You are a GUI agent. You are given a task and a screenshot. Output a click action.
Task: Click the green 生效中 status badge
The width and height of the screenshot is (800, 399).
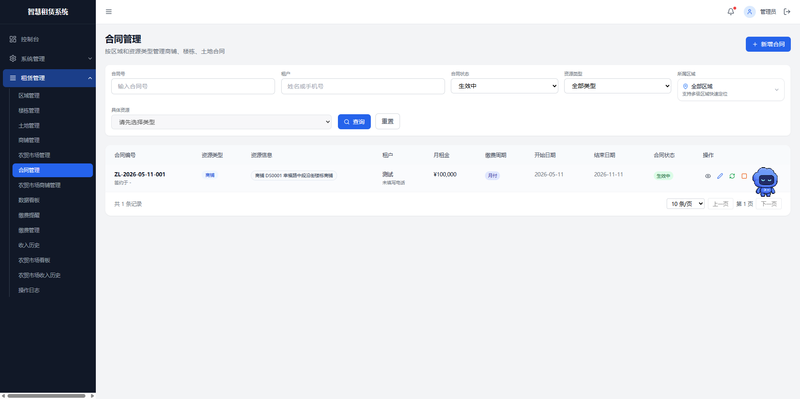point(663,176)
